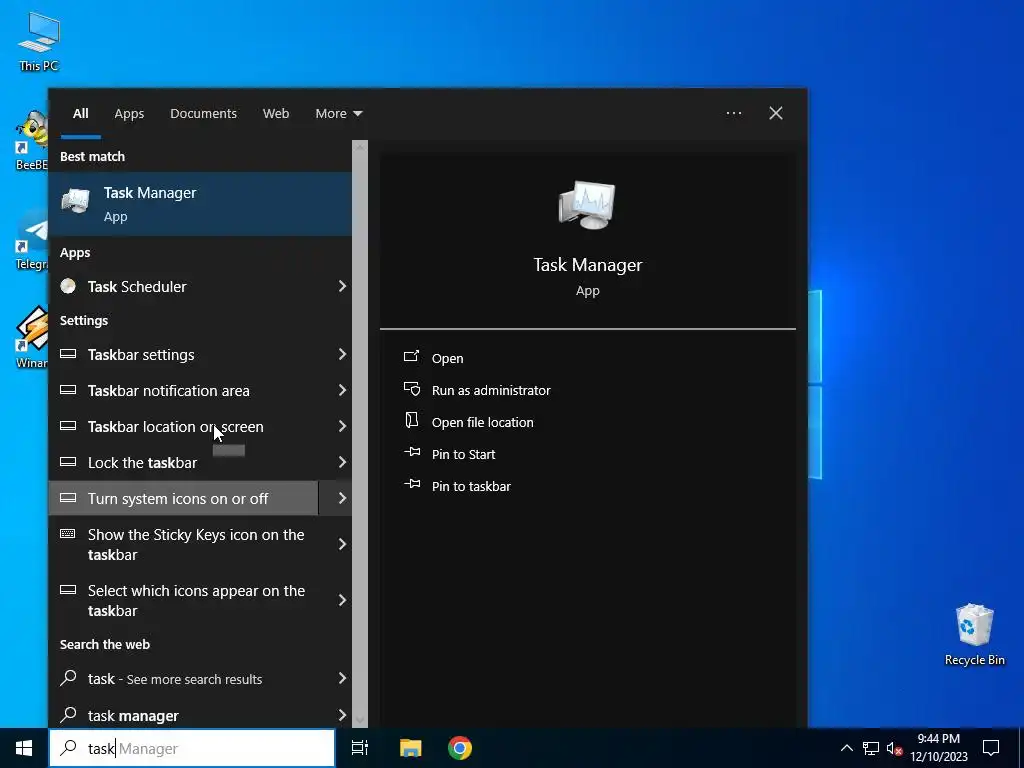The height and width of the screenshot is (768, 1024).
Task: Switch to the Apps search tab
Action: [x=129, y=114]
